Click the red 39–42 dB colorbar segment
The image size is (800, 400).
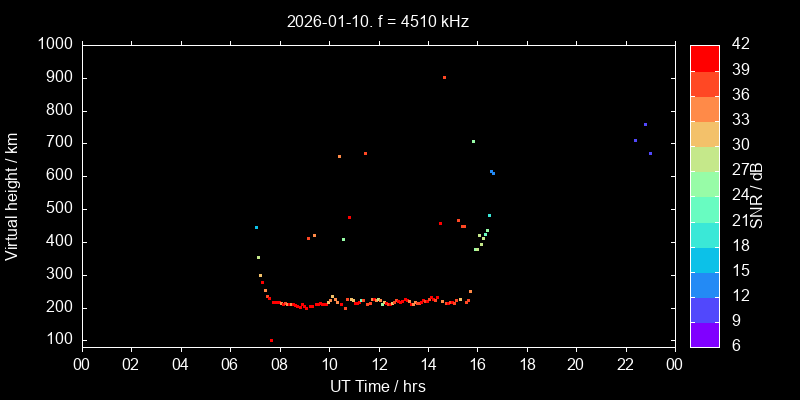(704, 58)
